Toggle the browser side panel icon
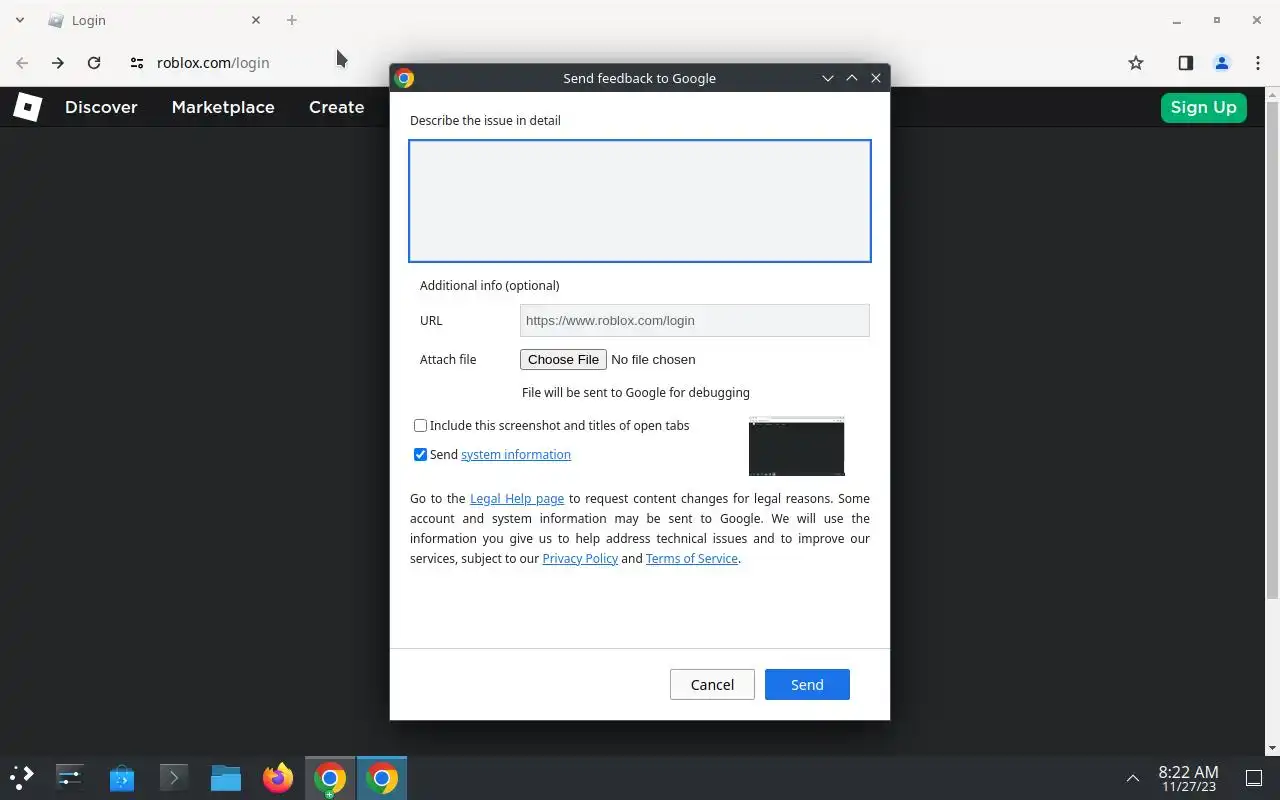1280x800 pixels. [x=1185, y=63]
